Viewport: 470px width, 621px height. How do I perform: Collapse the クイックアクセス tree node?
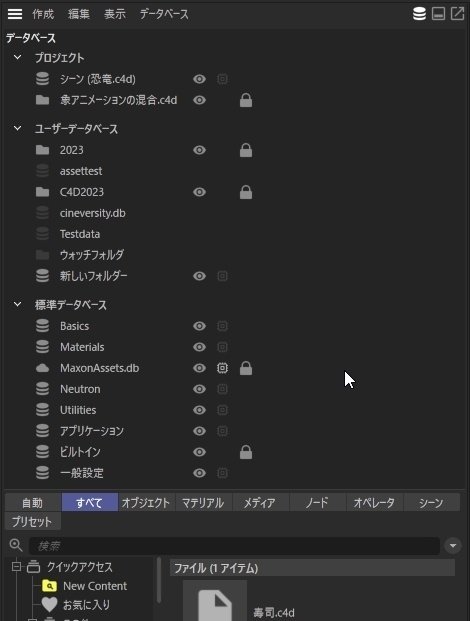[x=16, y=567]
